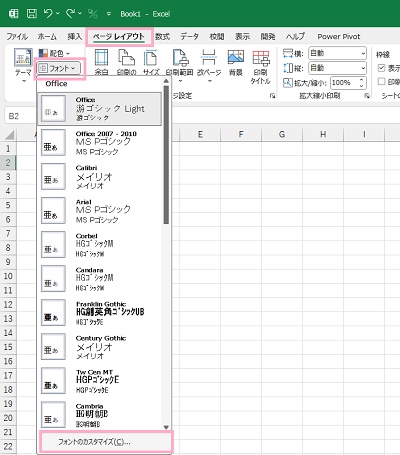Select column H header
400x455 pixels.
323,134
